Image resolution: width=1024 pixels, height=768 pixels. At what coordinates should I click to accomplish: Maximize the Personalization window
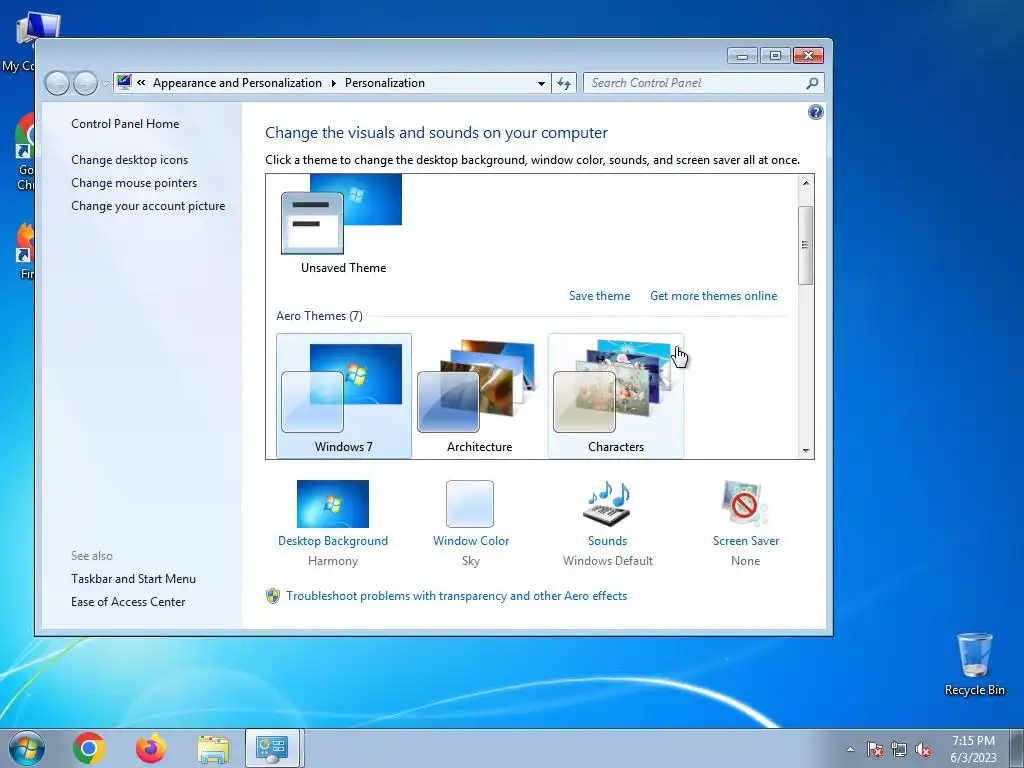(x=775, y=56)
